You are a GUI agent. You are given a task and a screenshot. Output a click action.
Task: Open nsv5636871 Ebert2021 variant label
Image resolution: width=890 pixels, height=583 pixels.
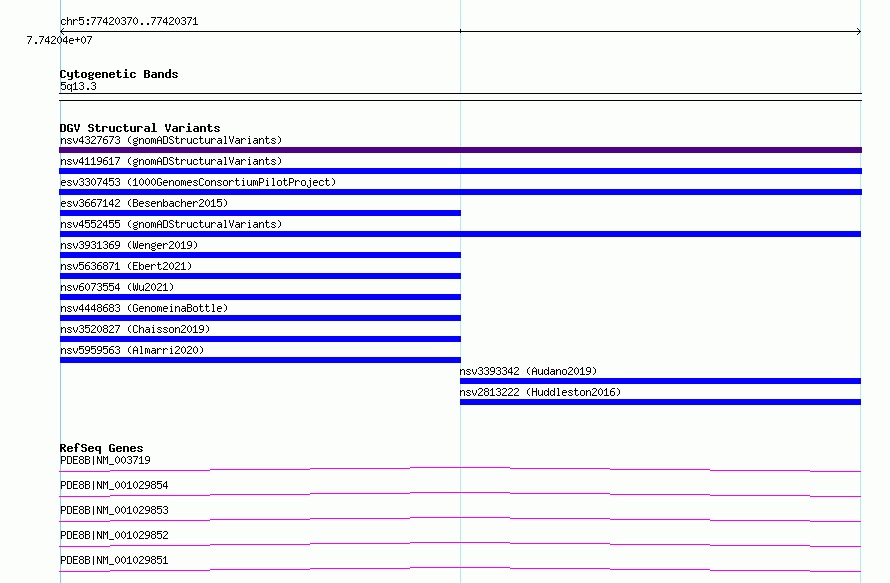pyautogui.click(x=126, y=266)
